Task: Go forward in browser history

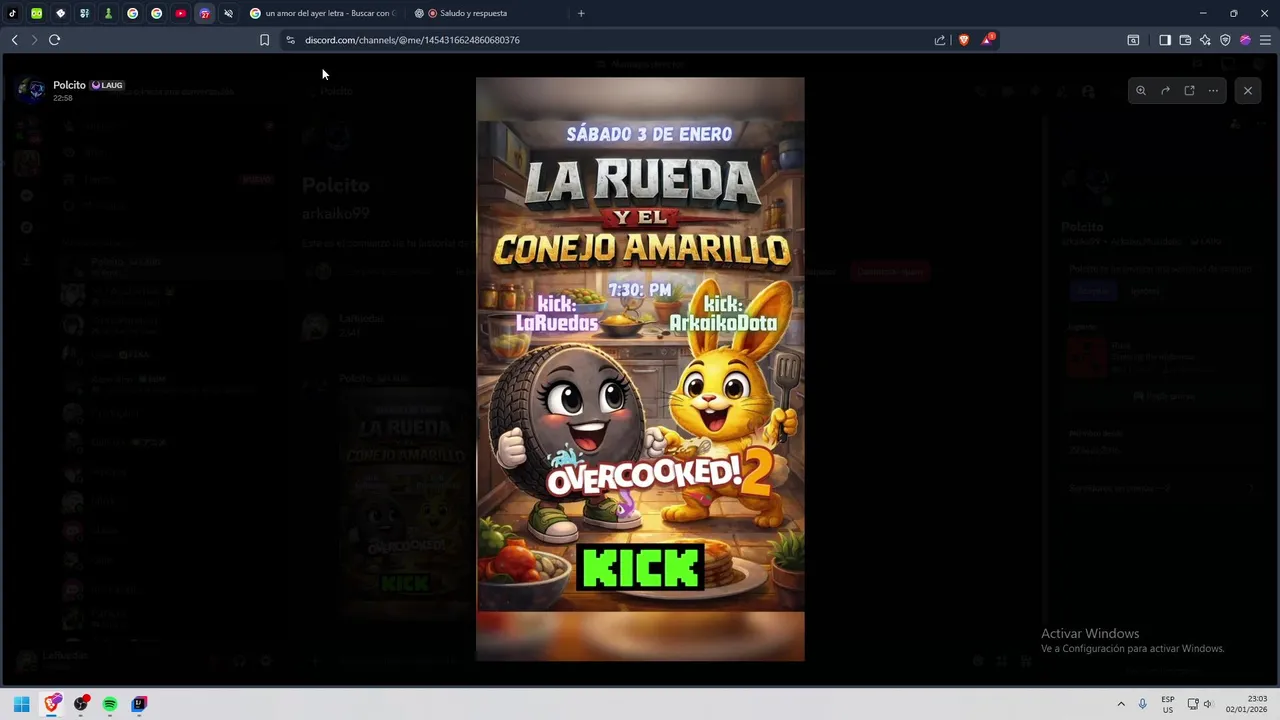Action: 34,40
